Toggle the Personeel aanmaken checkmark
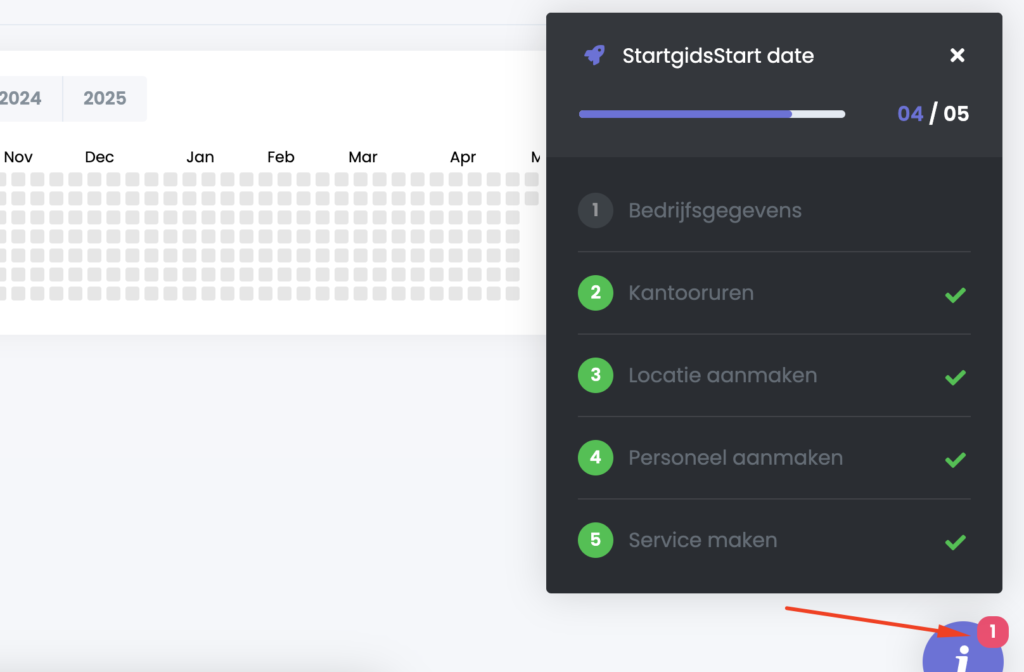Viewport: 1024px width, 672px height. pyautogui.click(x=955, y=460)
